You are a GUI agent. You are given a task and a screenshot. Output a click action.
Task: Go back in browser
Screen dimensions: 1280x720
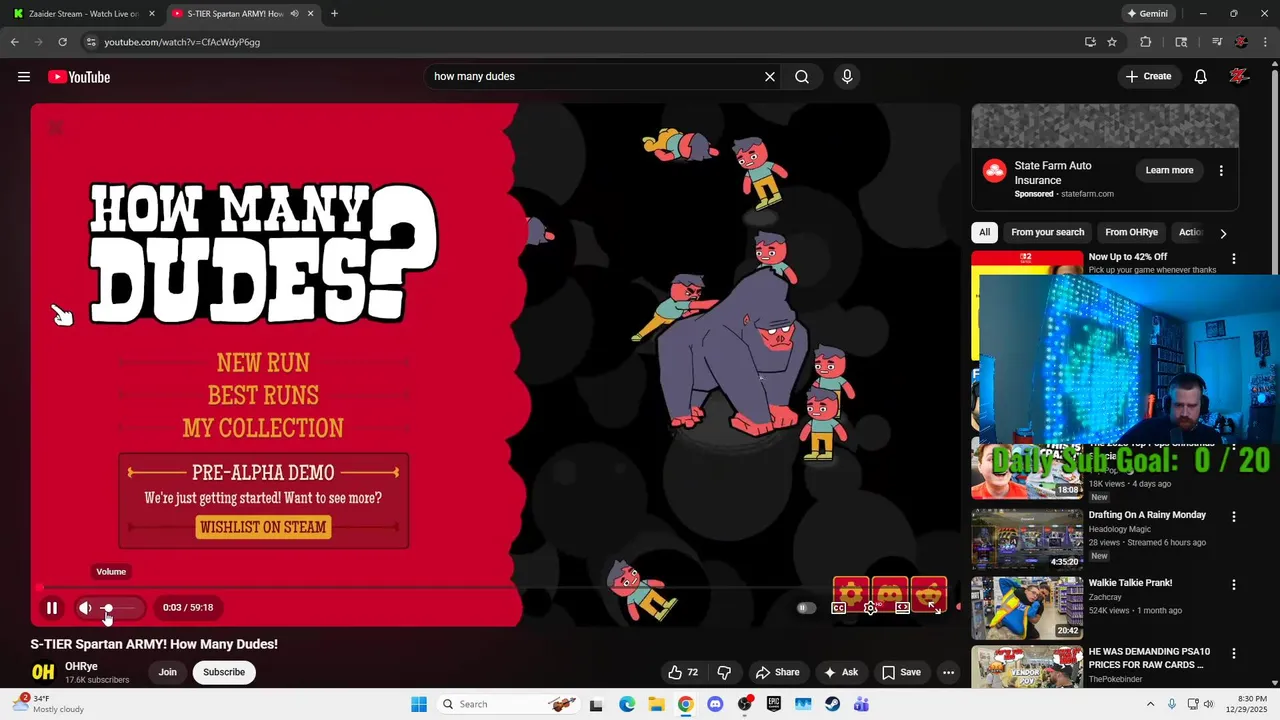[x=15, y=42]
